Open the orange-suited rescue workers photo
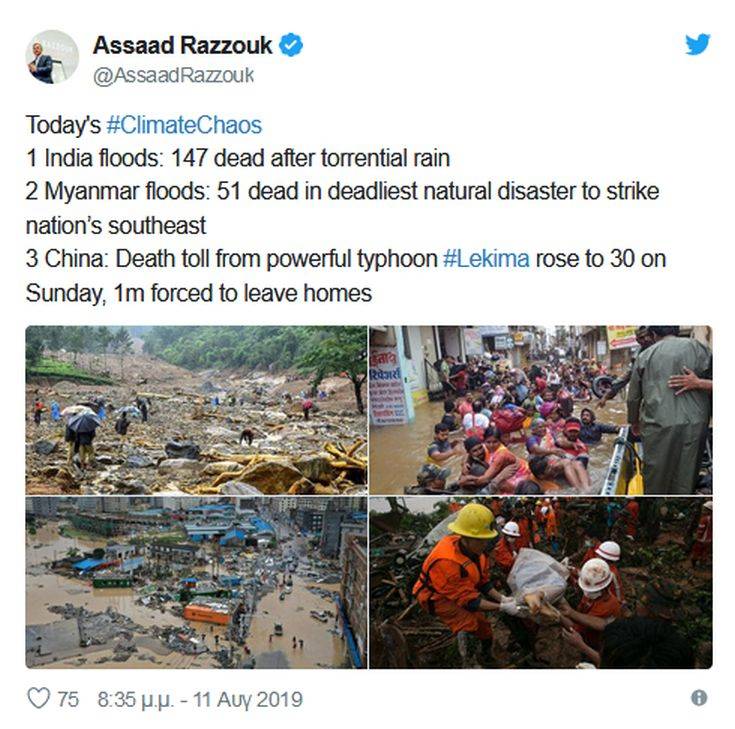The image size is (735, 729). 541,583
